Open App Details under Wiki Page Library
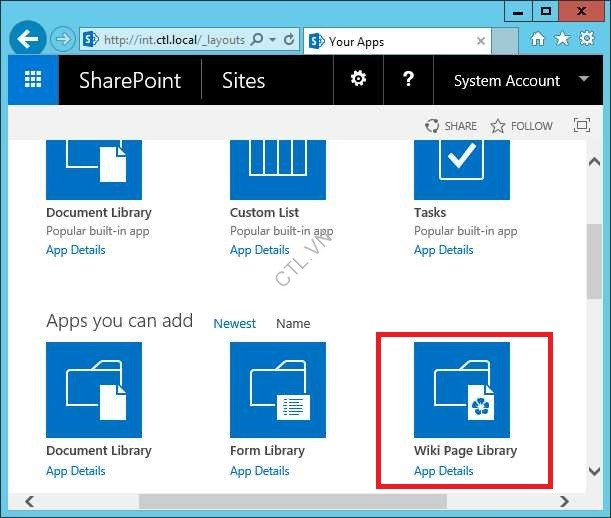Image resolution: width=611 pixels, height=518 pixels. (x=443, y=470)
